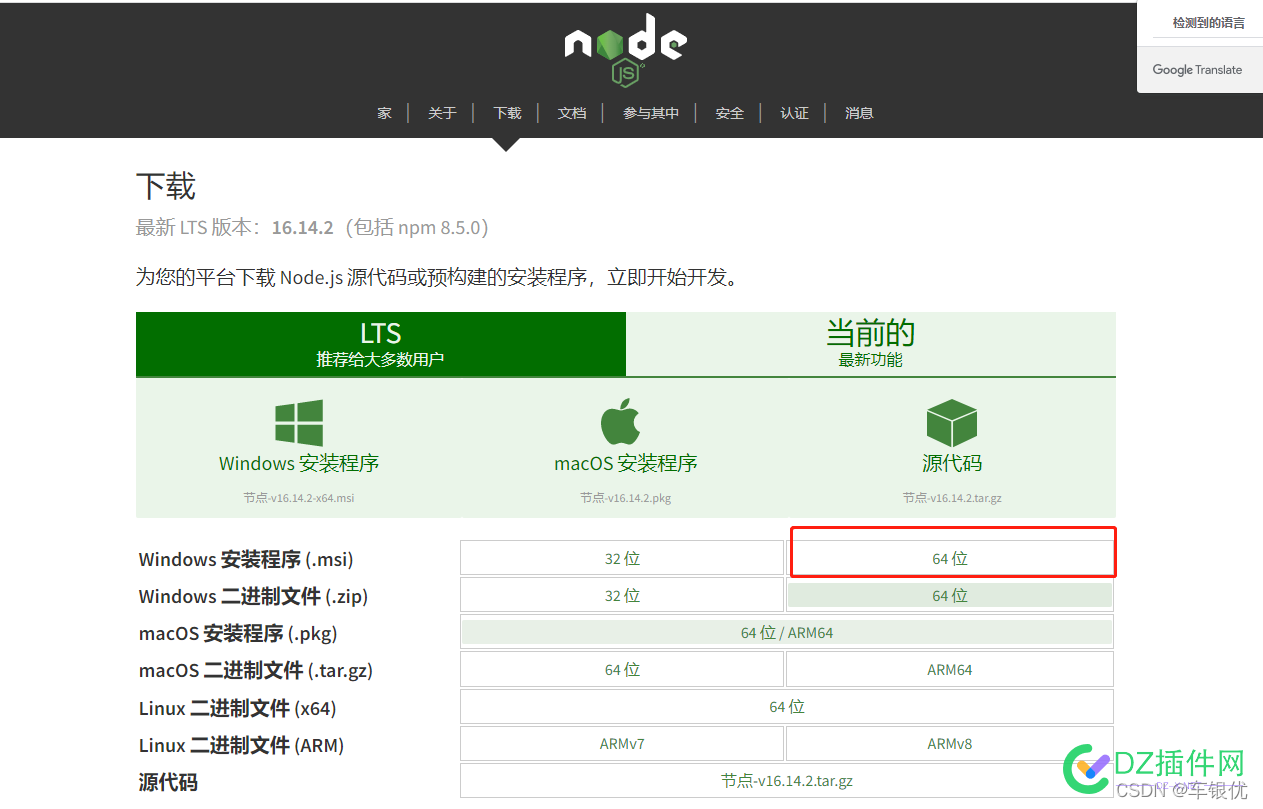1263x809 pixels.
Task: Download ARMv8 Linux 二进制文件 (ARM)
Action: tap(950, 743)
